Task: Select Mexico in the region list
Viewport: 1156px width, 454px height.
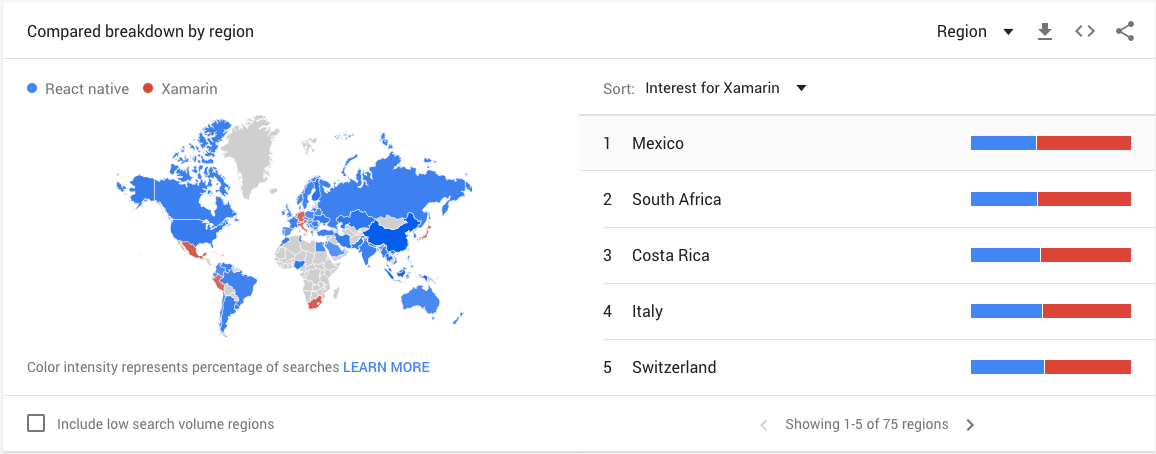Action: coord(867,143)
